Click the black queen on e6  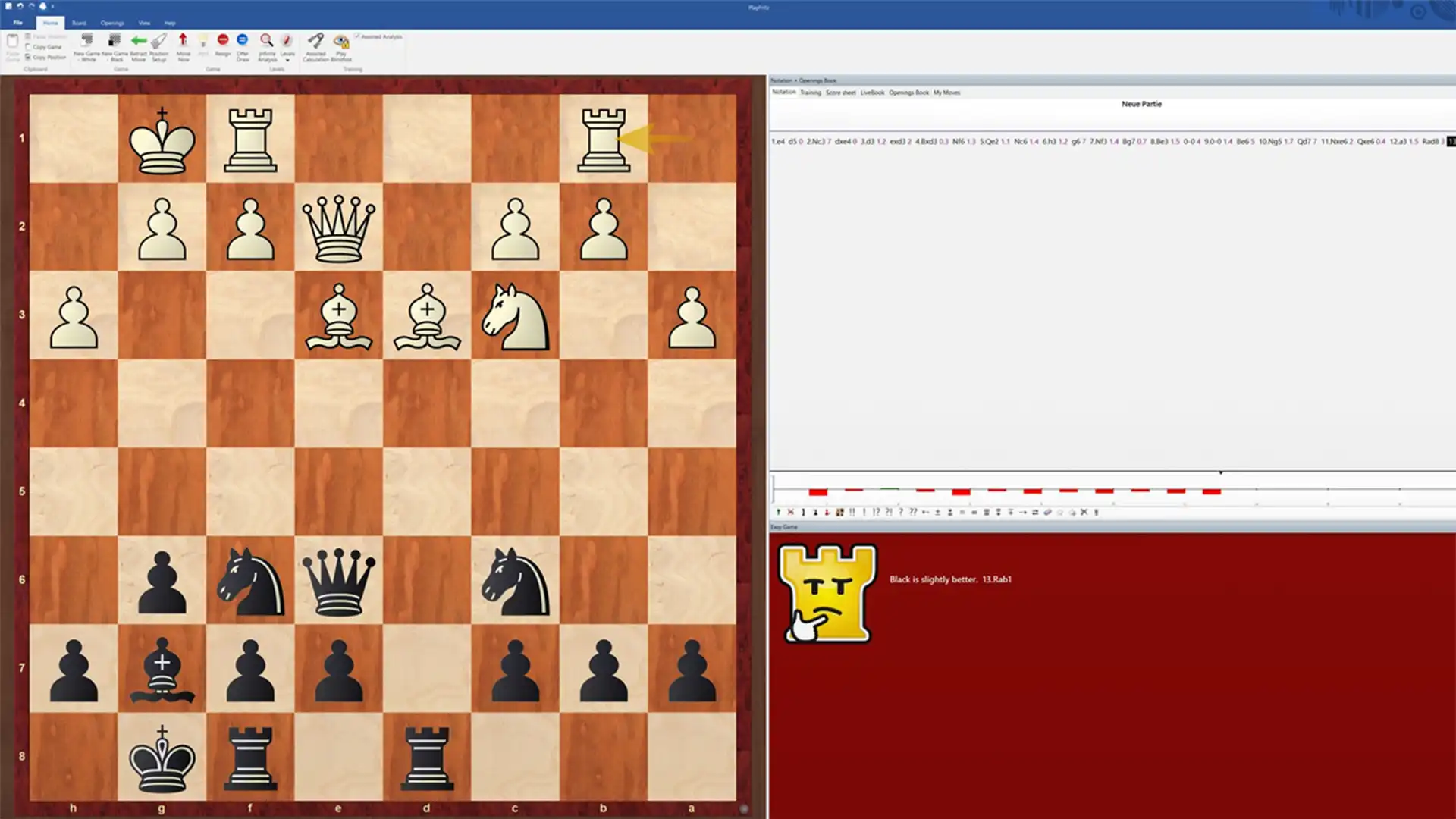coord(338,581)
